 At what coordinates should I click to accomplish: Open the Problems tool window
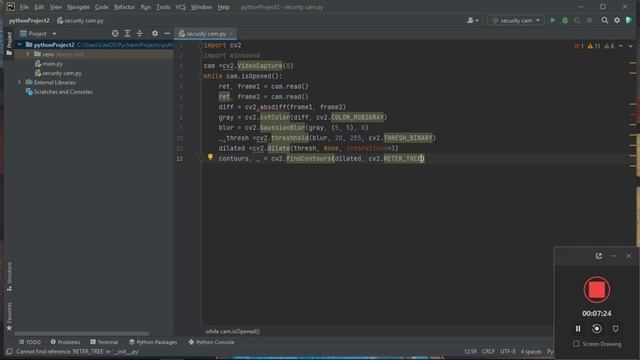[x=65, y=342]
